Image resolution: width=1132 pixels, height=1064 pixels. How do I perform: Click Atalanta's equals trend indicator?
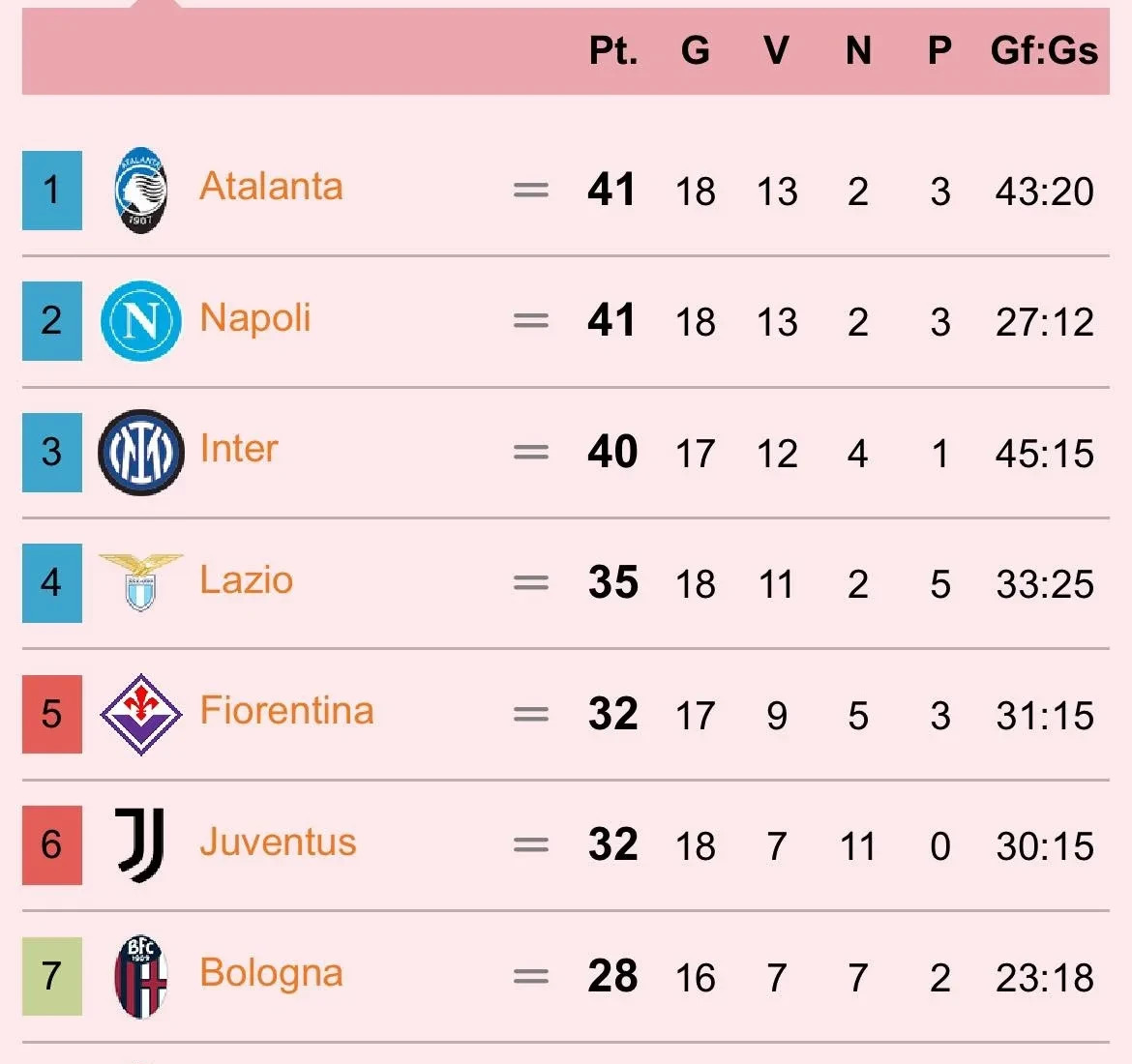[530, 191]
